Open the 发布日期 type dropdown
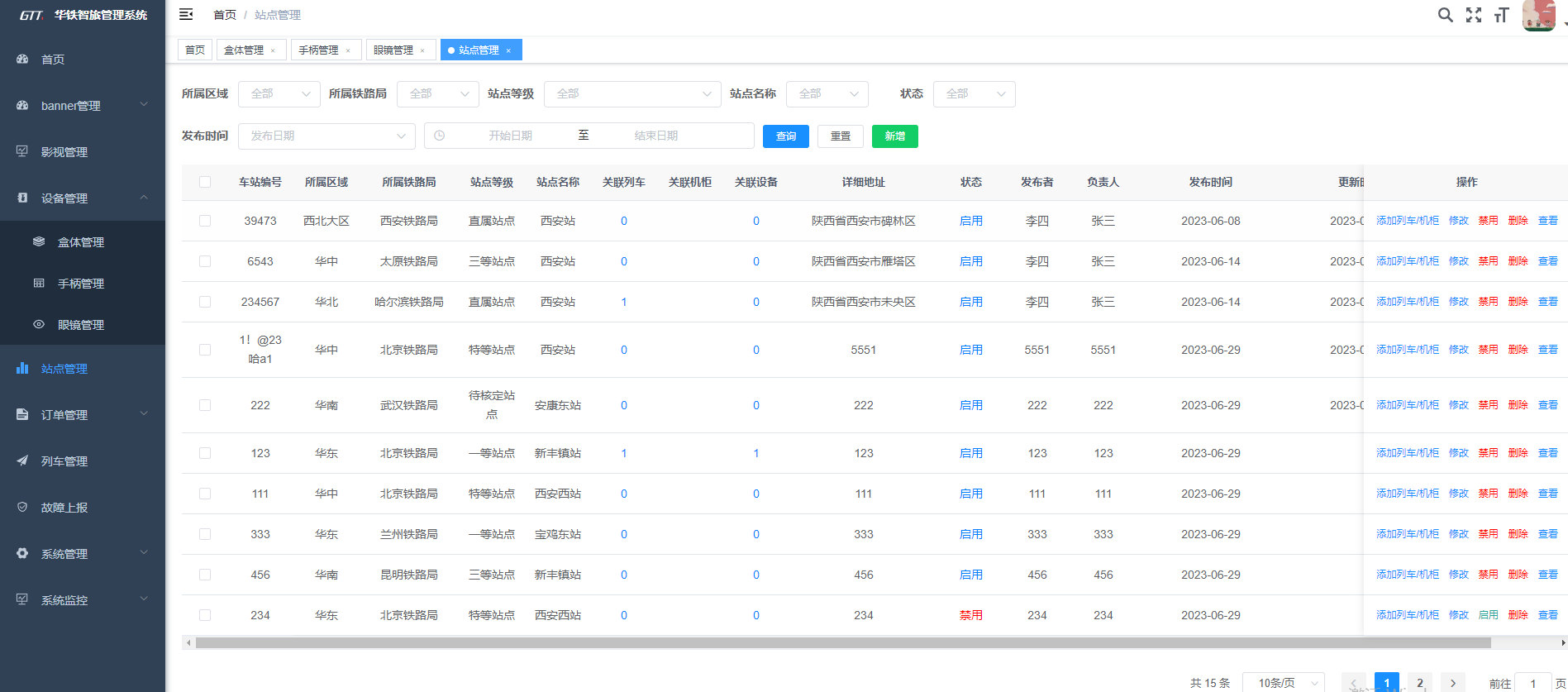The image size is (1568, 692). [326, 136]
